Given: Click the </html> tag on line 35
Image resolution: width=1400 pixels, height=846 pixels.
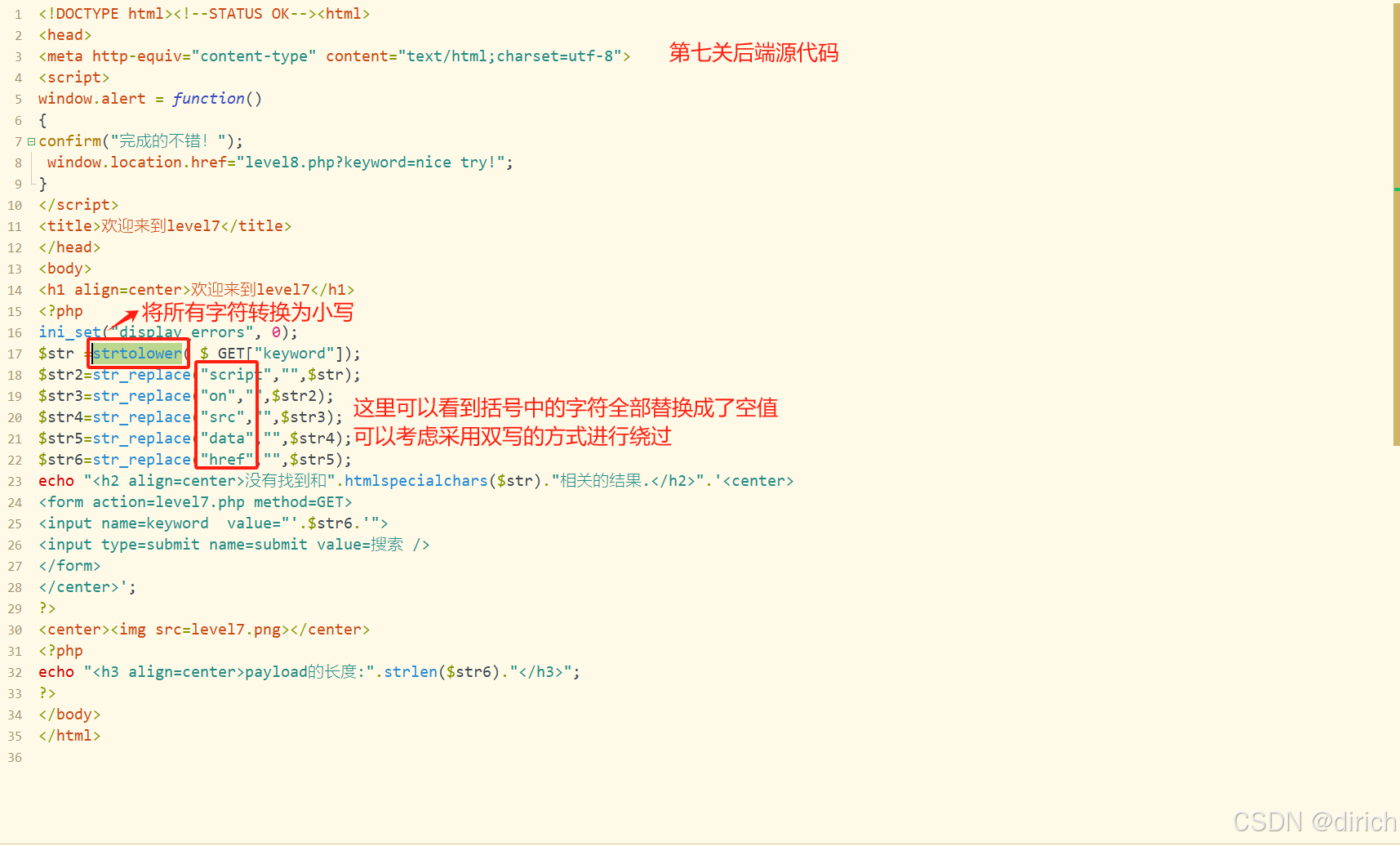Looking at the screenshot, I should click(x=69, y=736).
